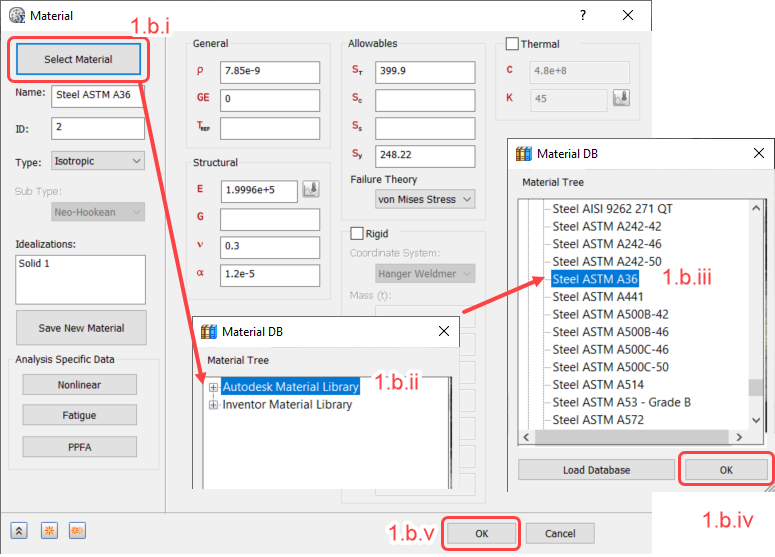
Task: Select Steel ASTM A572 in the tree
Action: click(x=598, y=420)
